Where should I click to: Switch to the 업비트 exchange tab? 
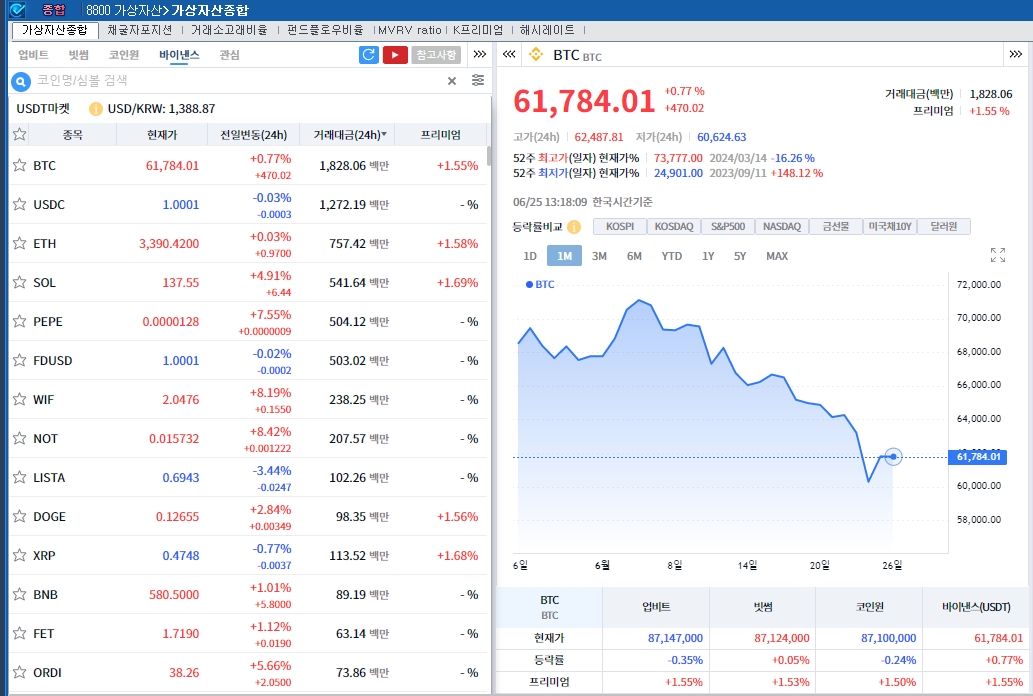(x=33, y=55)
